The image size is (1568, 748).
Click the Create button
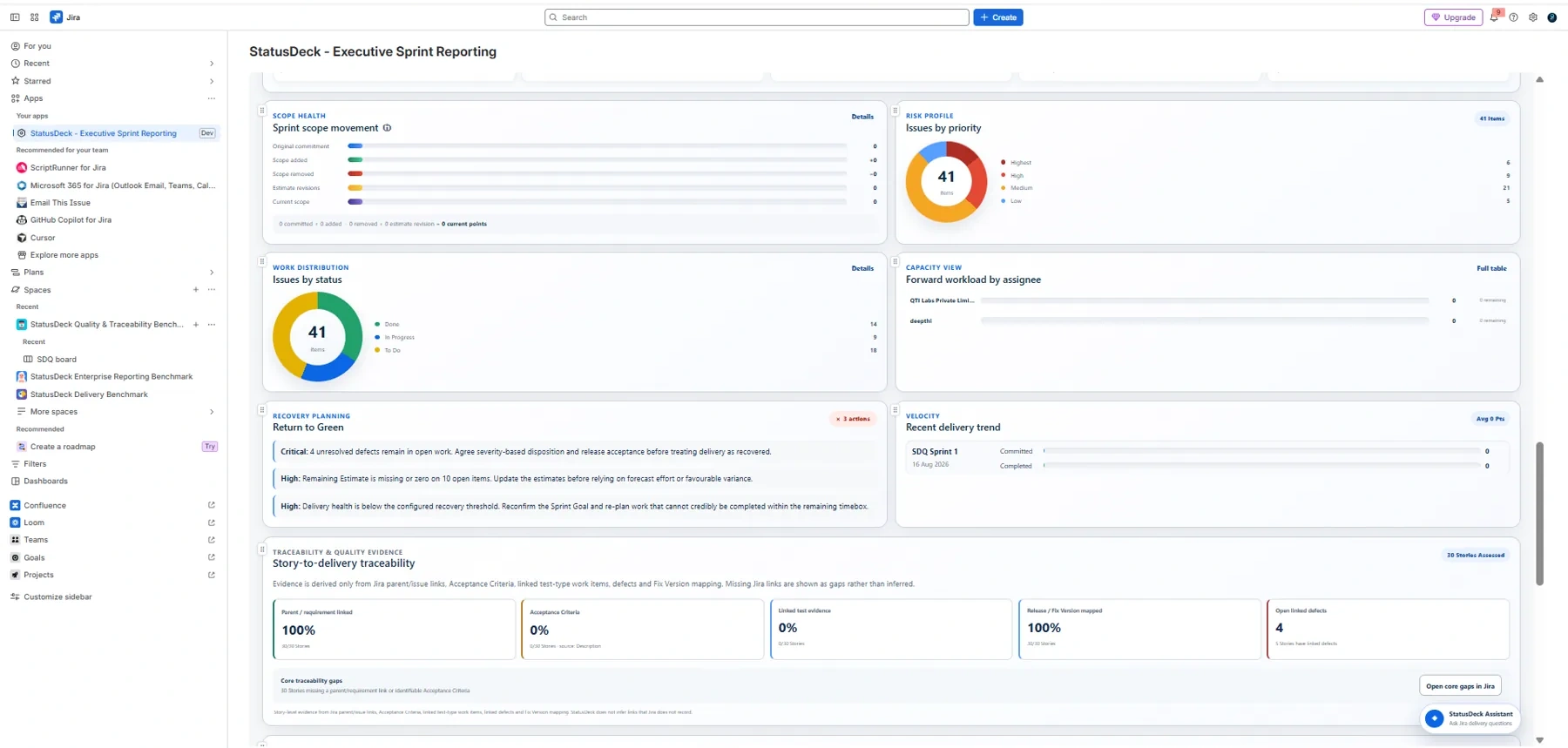[x=998, y=17]
